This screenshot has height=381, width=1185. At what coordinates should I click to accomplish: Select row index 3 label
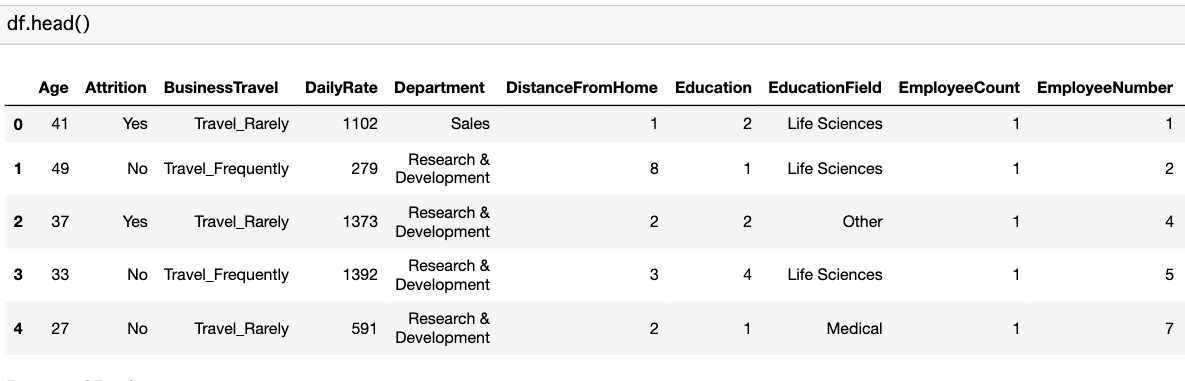pyautogui.click(x=18, y=275)
